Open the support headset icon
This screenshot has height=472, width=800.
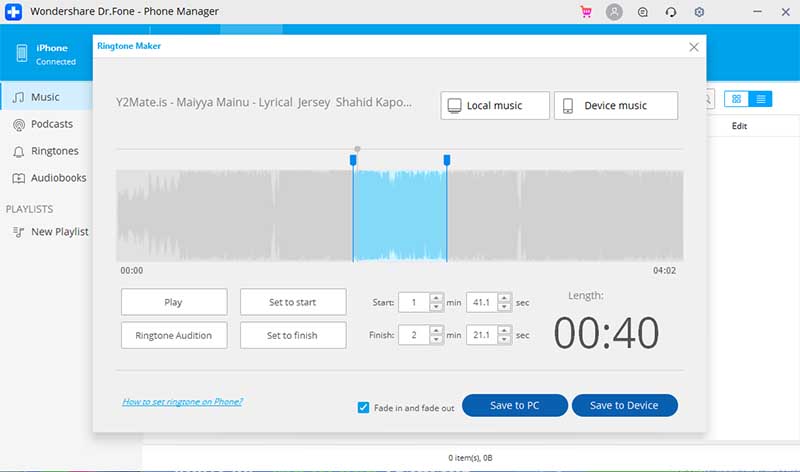pos(670,12)
